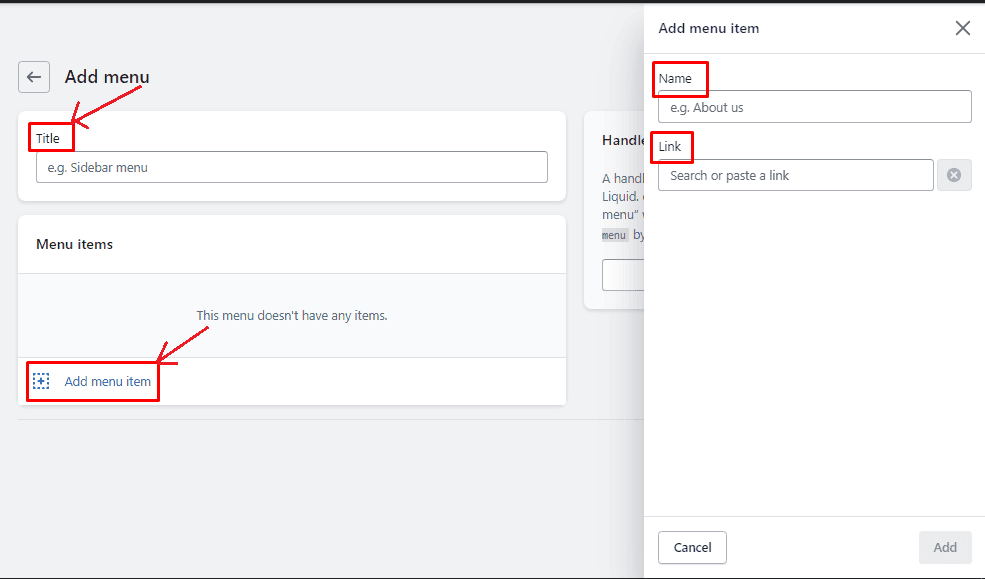Select the Search or paste a link field
The image size is (985, 579).
(795, 175)
